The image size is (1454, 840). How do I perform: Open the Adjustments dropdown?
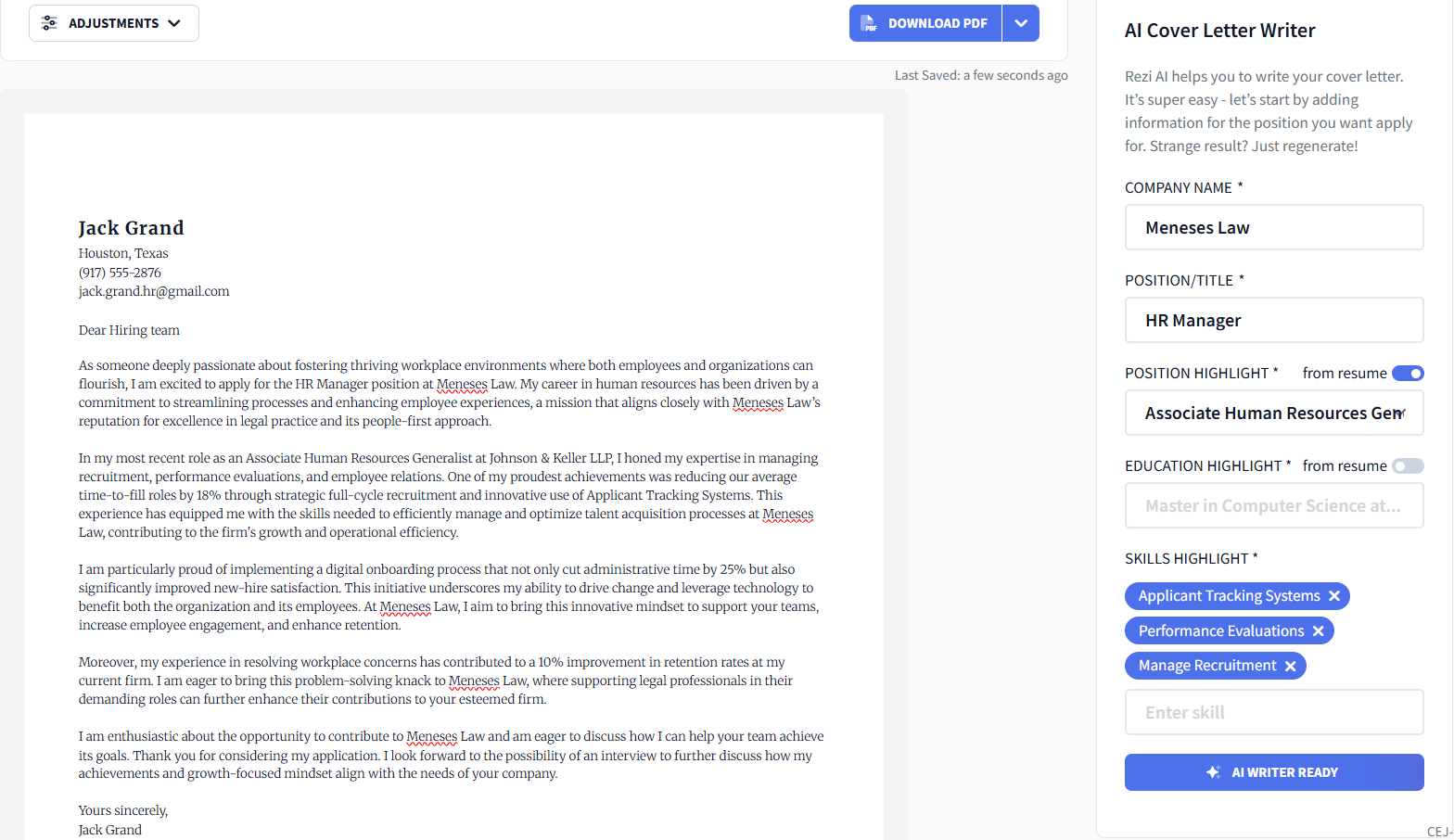point(114,23)
